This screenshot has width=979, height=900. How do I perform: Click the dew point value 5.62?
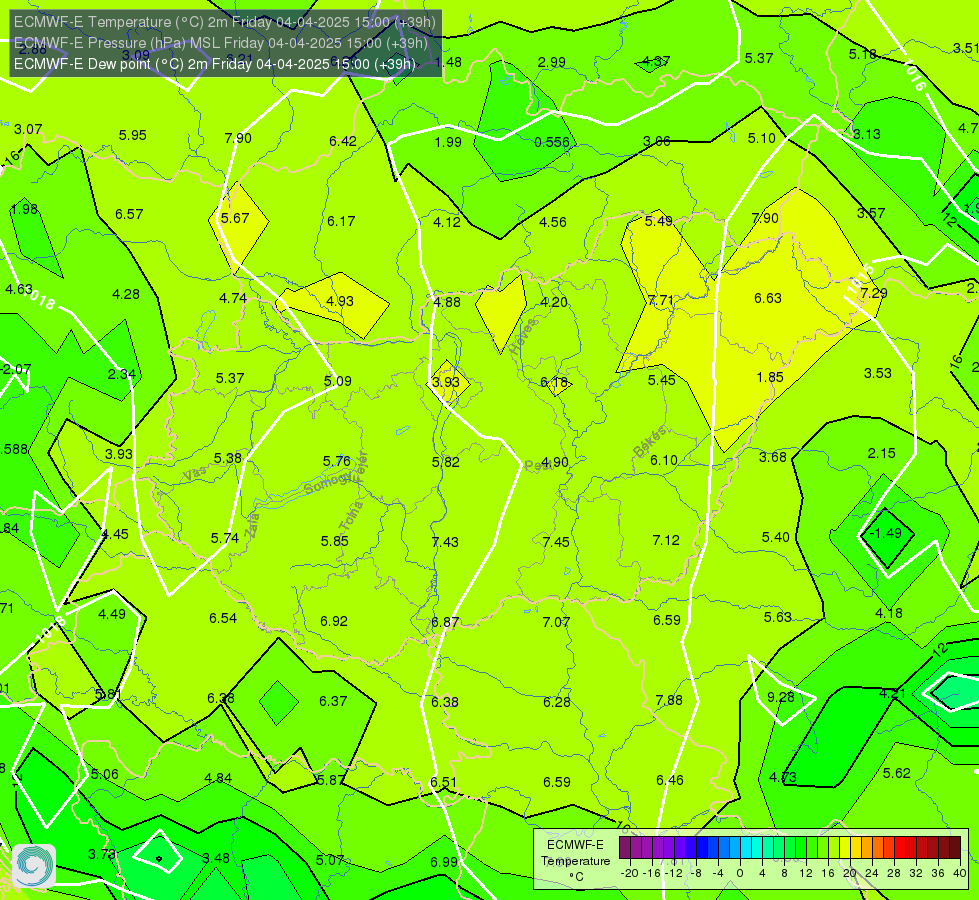point(897,773)
